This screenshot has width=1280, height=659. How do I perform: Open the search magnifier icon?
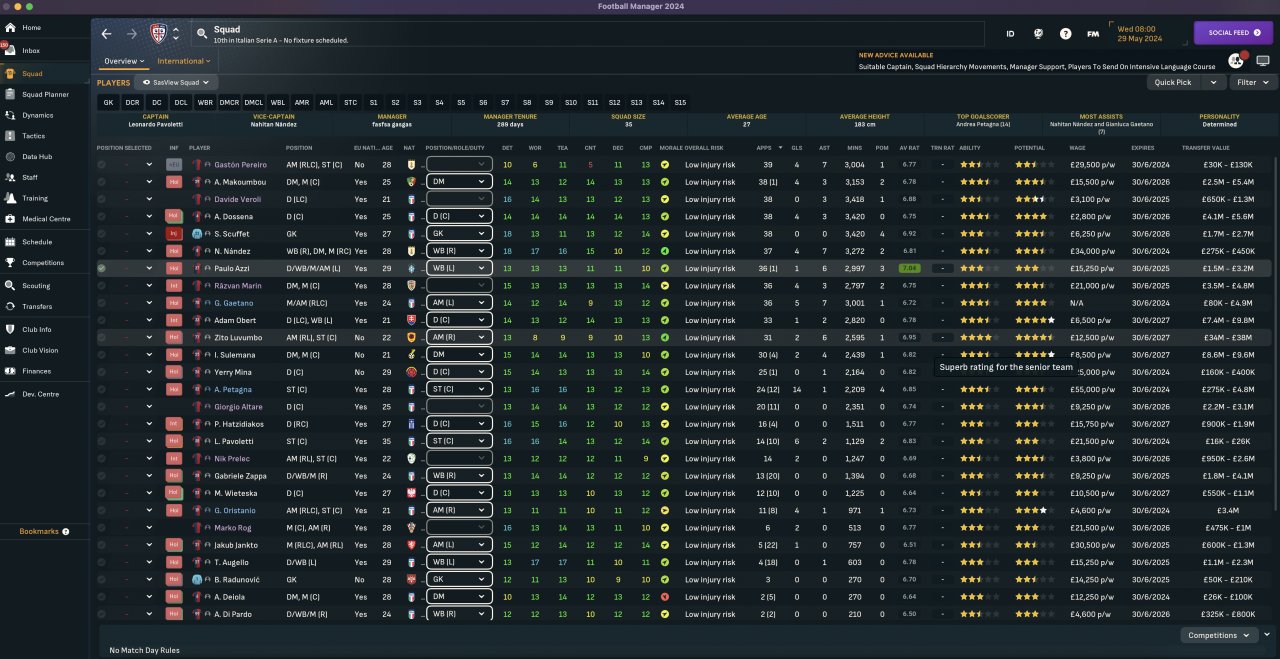point(201,33)
